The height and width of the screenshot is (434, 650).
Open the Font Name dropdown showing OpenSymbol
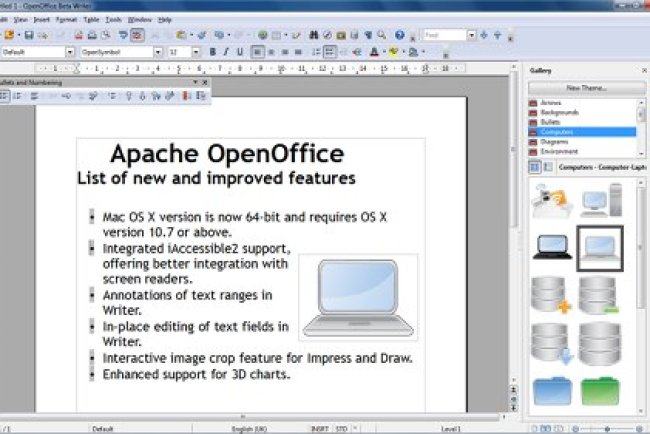pyautogui.click(x=158, y=52)
